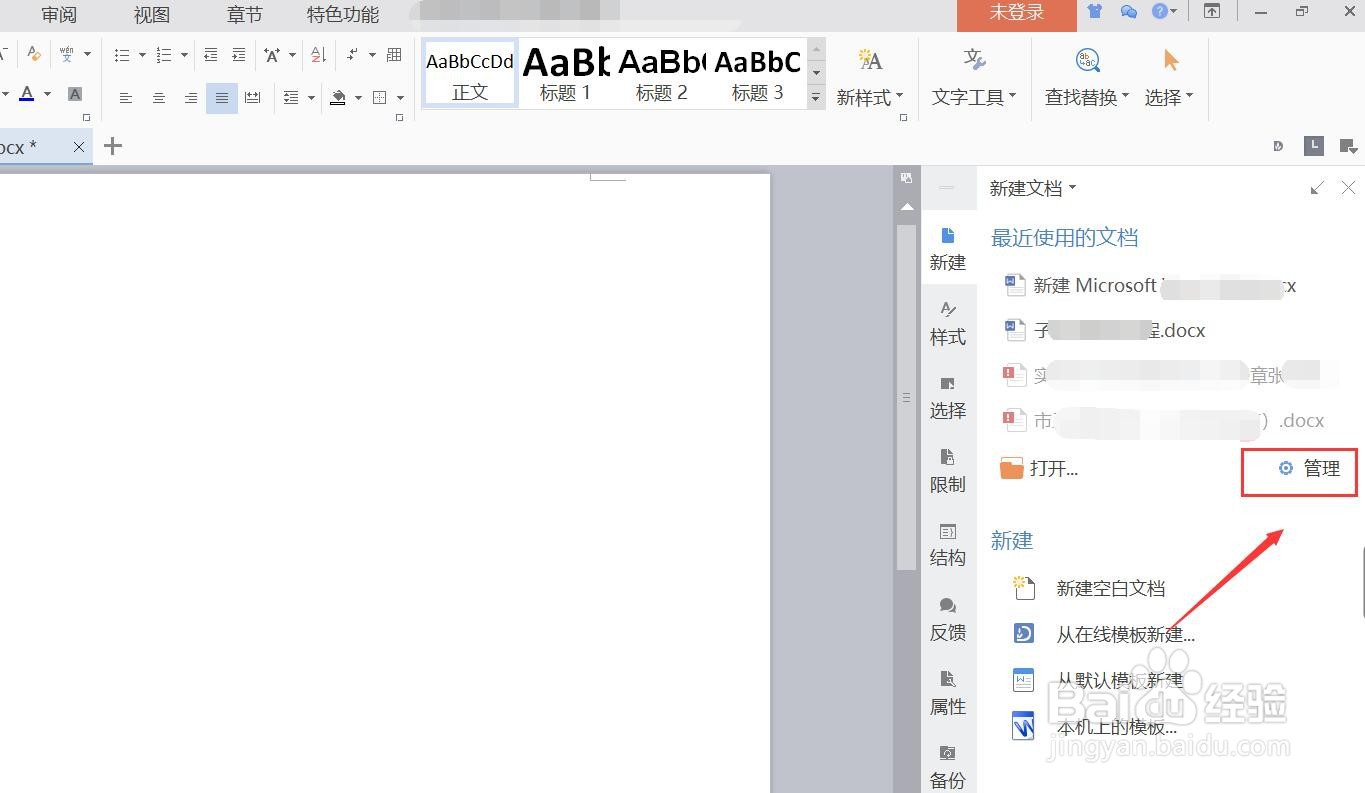Click the 未登录 login button
The width and height of the screenshot is (1365, 793).
click(x=1016, y=13)
